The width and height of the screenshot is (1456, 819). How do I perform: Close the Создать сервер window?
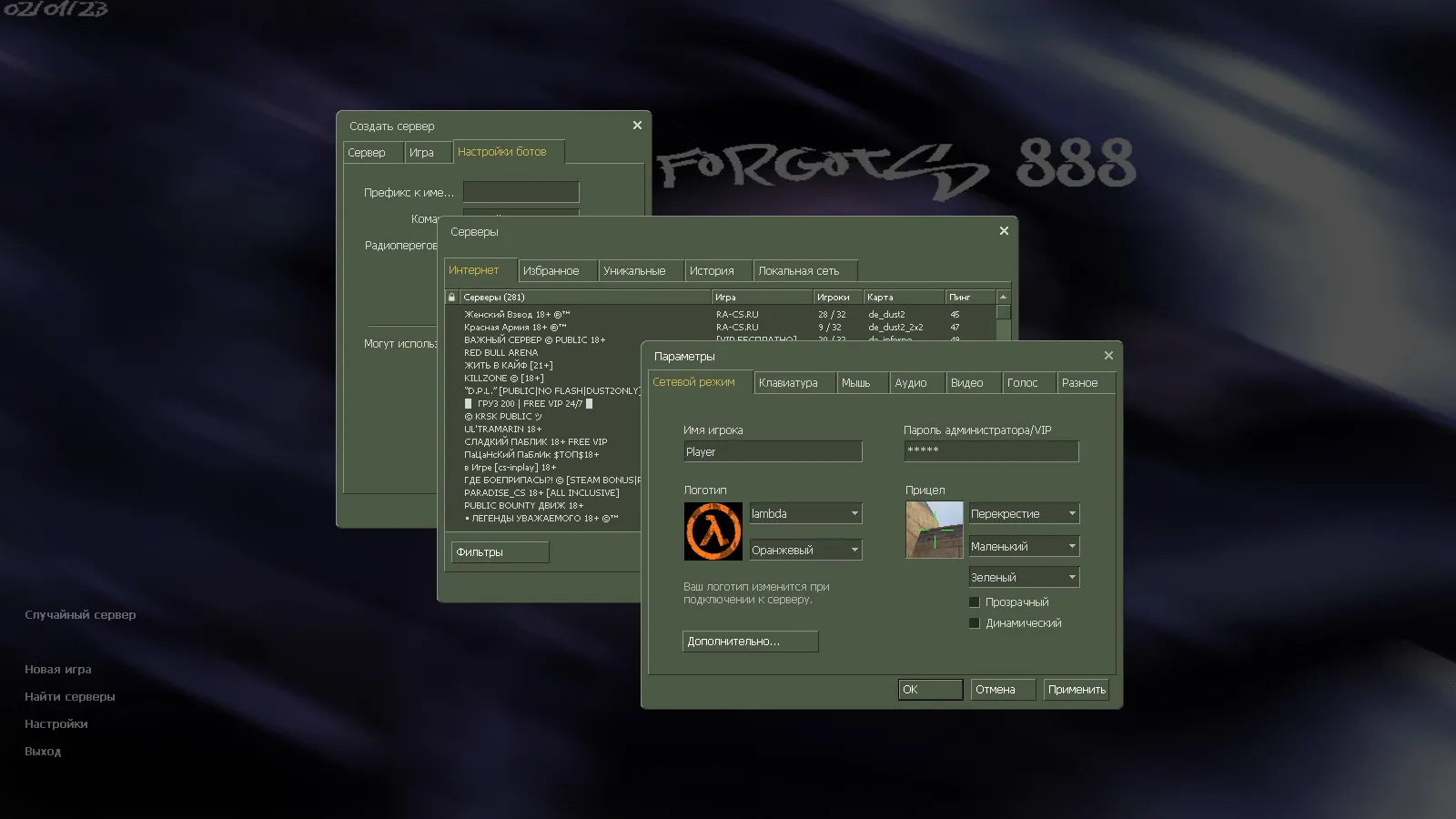click(x=637, y=126)
